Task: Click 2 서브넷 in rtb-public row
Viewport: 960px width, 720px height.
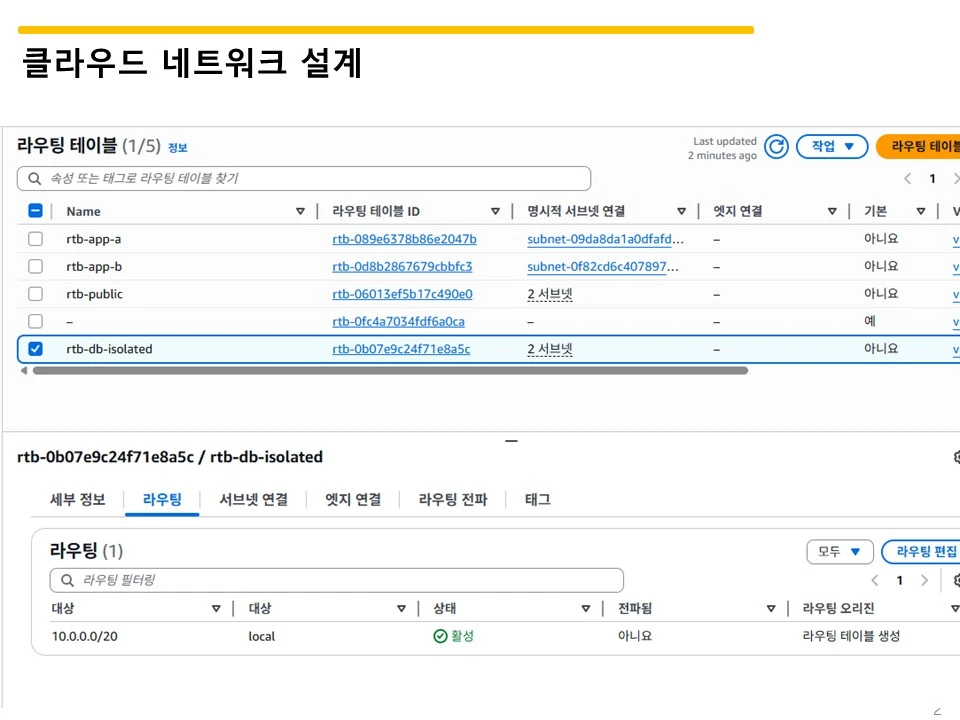Action: [x=550, y=294]
